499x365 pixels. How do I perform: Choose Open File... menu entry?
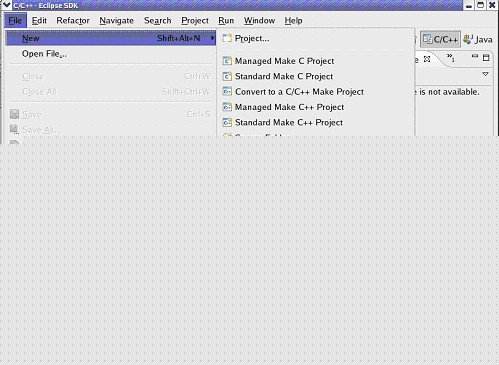pos(111,54)
